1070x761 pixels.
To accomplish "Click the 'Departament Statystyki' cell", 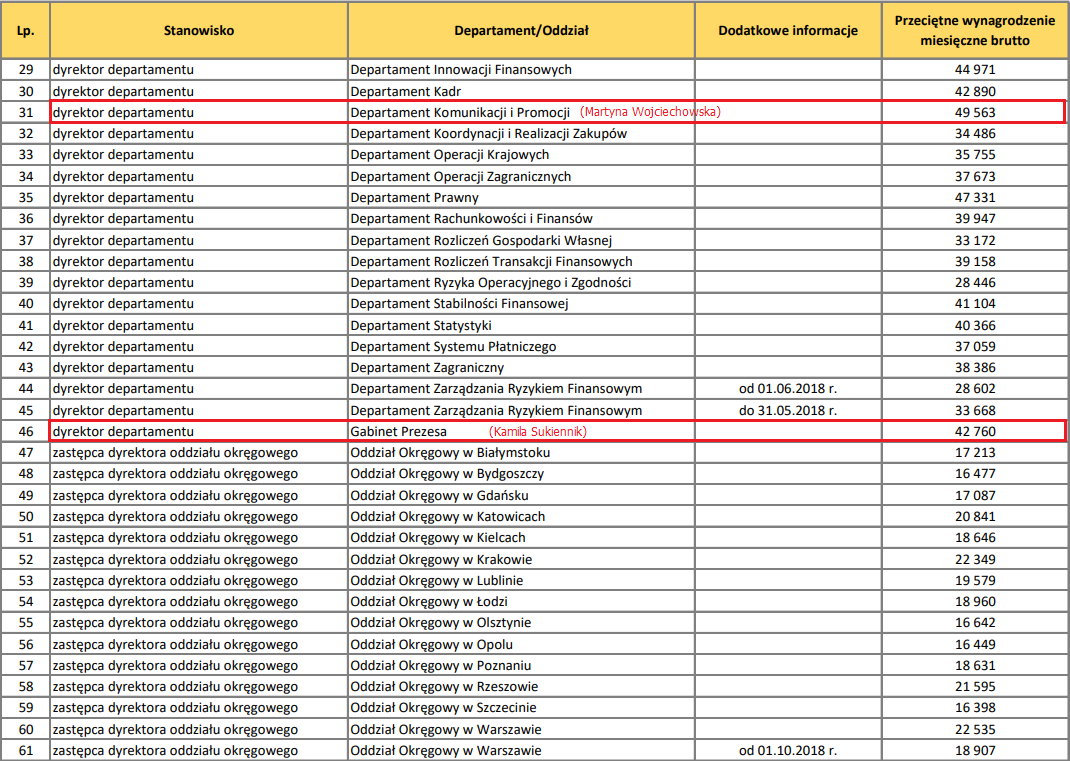I will [421, 325].
